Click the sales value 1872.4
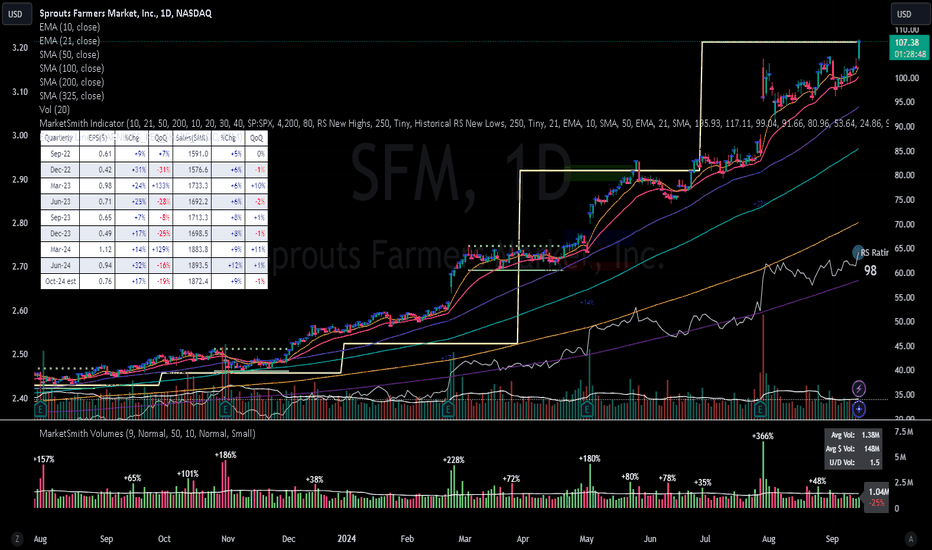The width and height of the screenshot is (932, 550). pos(199,281)
